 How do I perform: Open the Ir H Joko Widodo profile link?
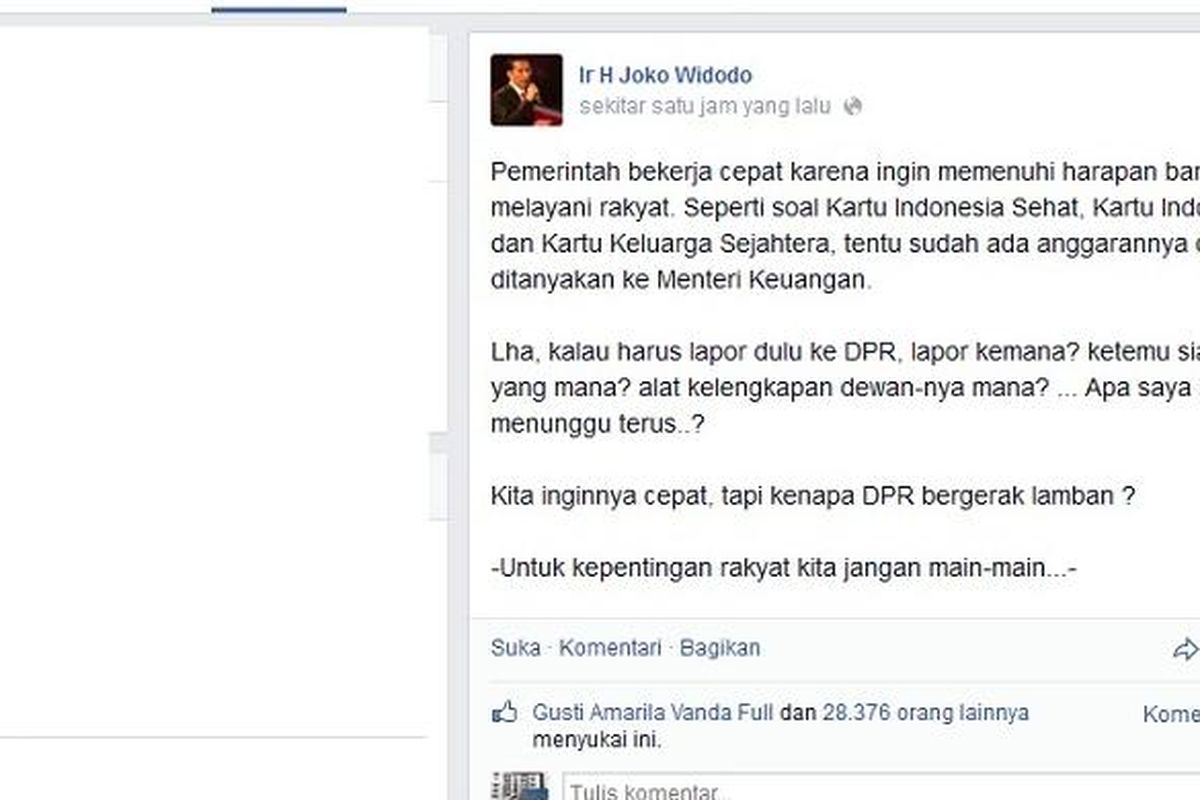666,75
